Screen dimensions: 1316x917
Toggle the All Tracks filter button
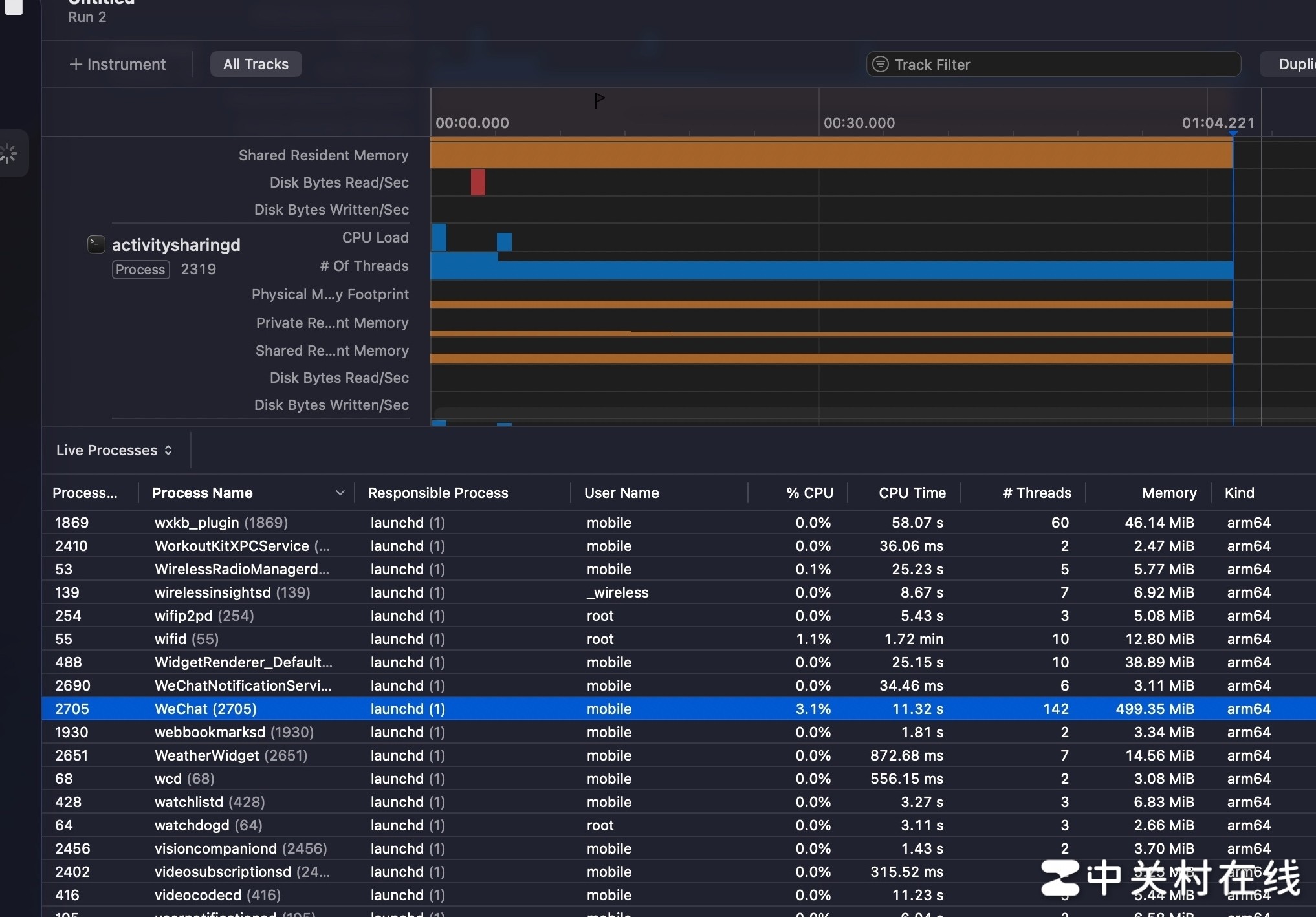point(256,65)
